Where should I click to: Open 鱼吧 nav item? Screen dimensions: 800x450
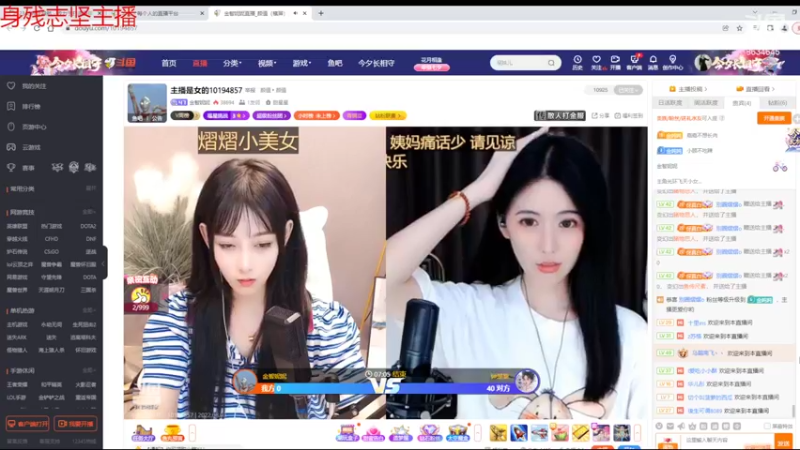coord(335,63)
